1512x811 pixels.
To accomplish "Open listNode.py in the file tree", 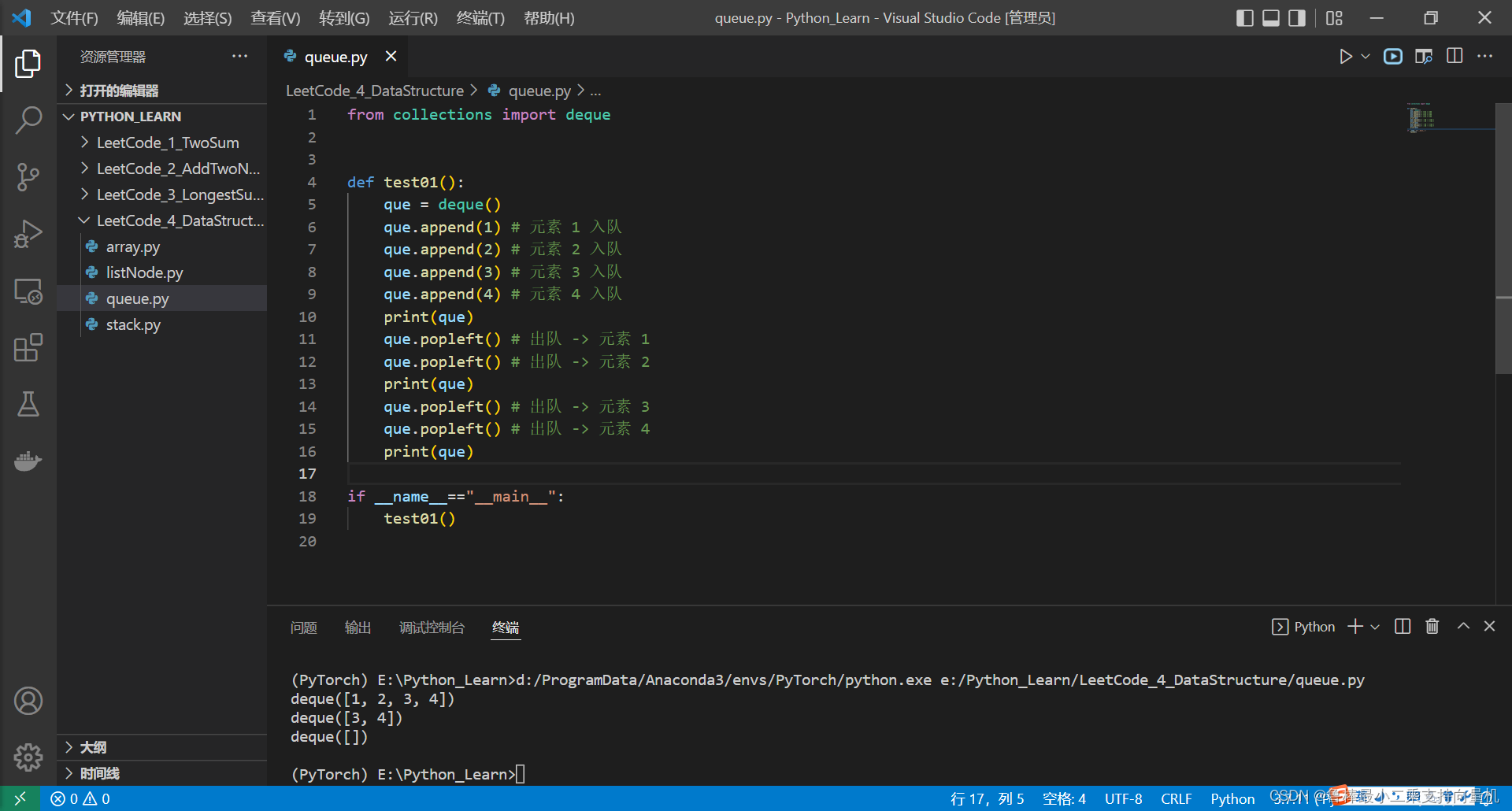I will pyautogui.click(x=162, y=272).
